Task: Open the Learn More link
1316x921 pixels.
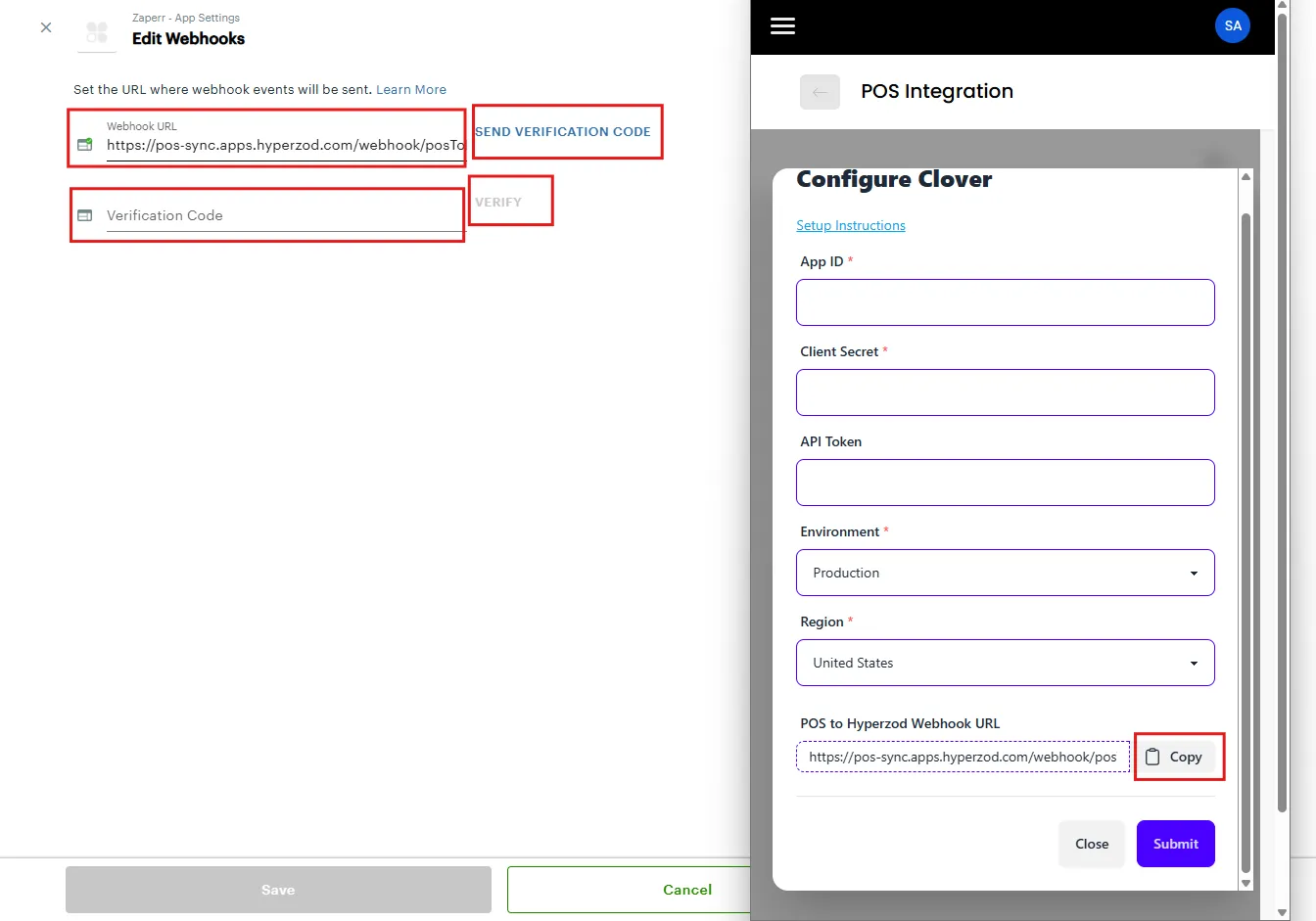Action: coord(411,89)
